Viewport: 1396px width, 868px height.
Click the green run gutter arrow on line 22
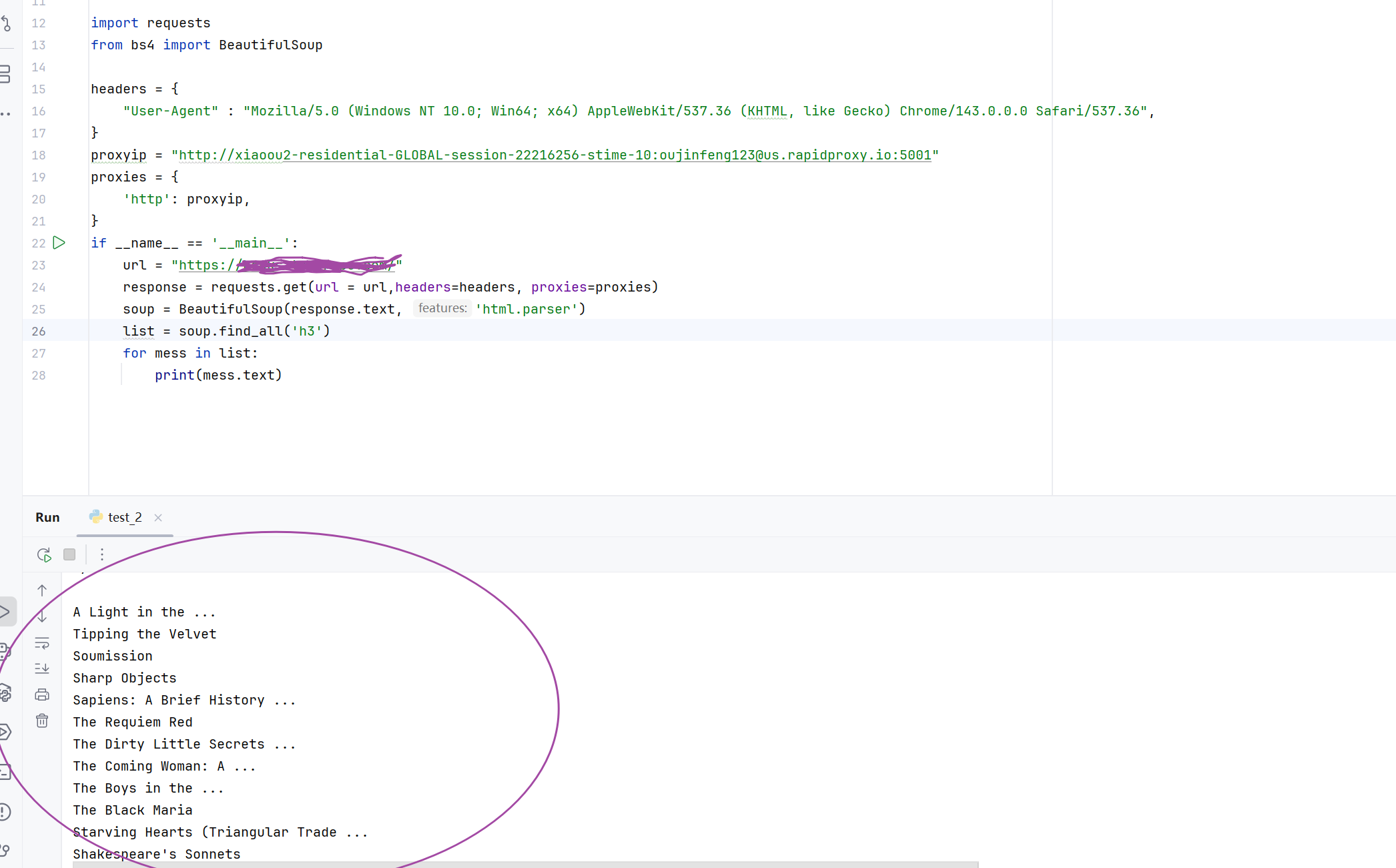[59, 243]
